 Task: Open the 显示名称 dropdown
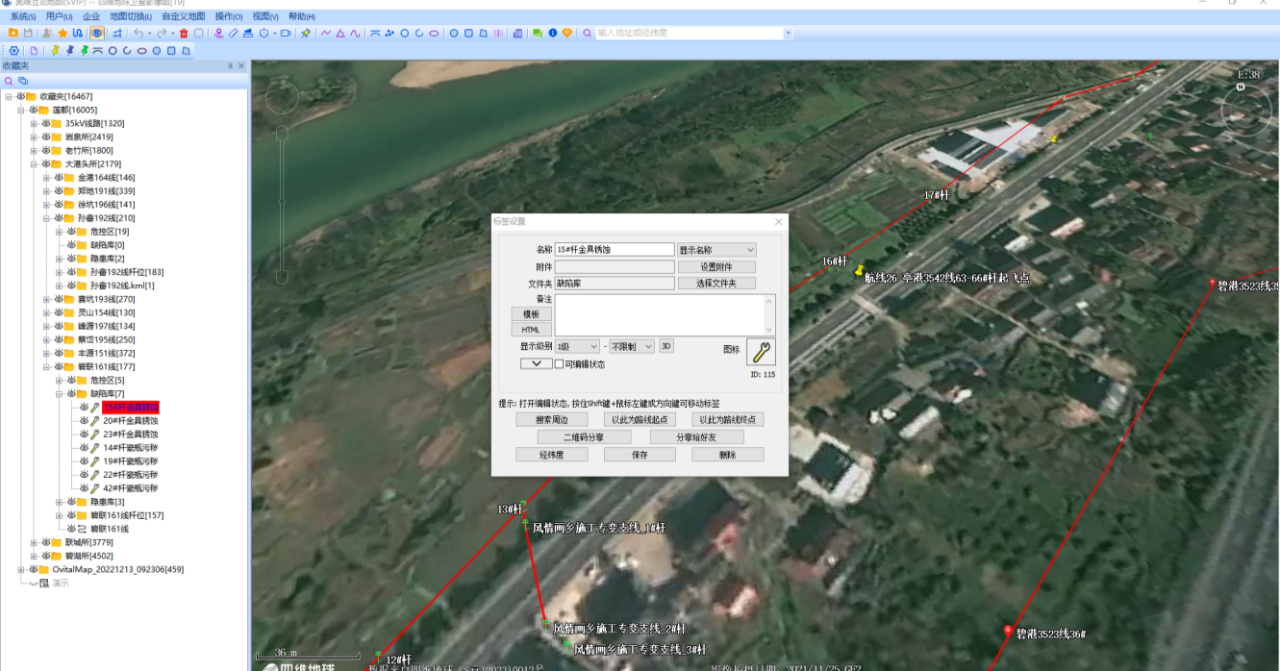pos(716,250)
